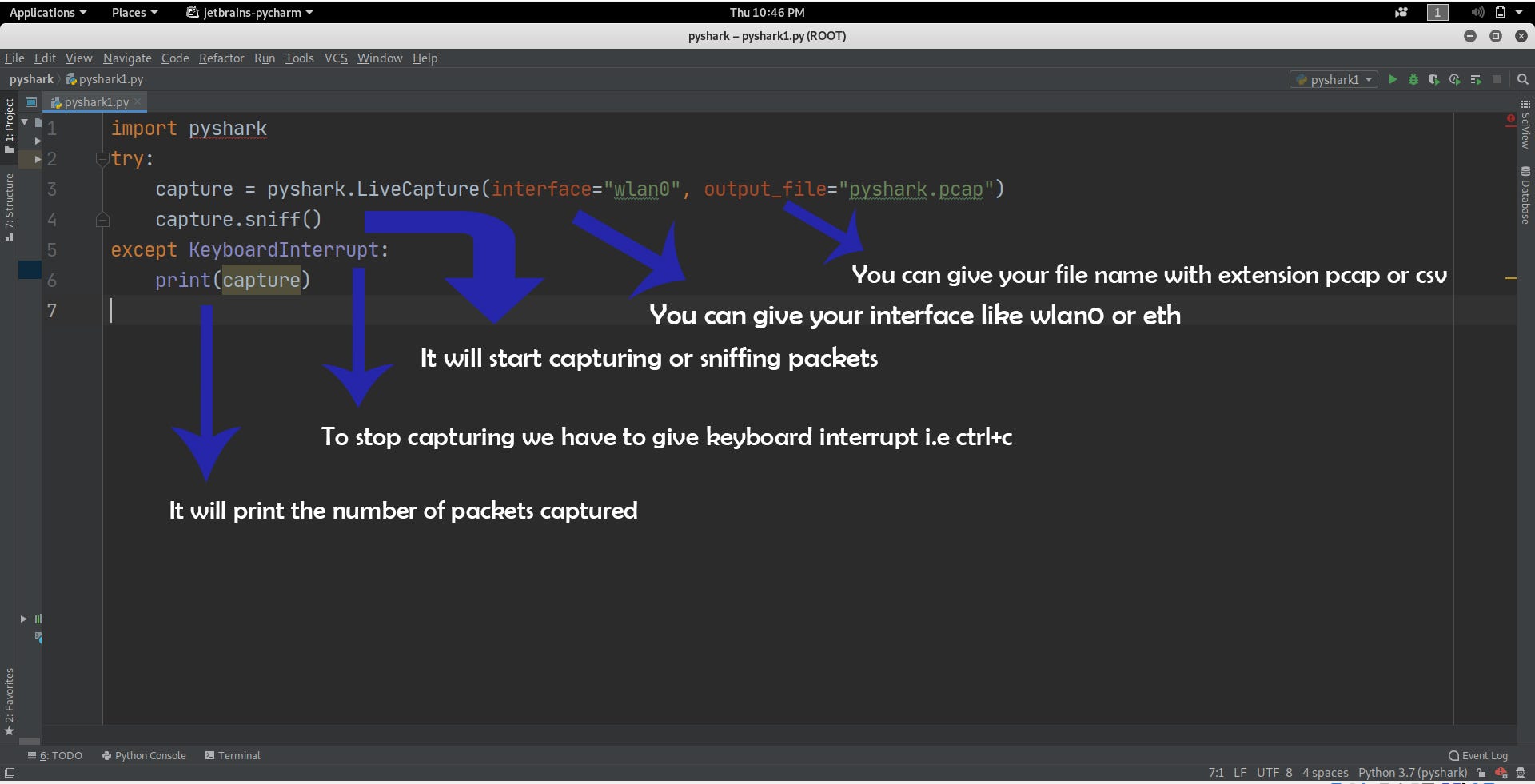Open the Refactor menu

click(221, 58)
